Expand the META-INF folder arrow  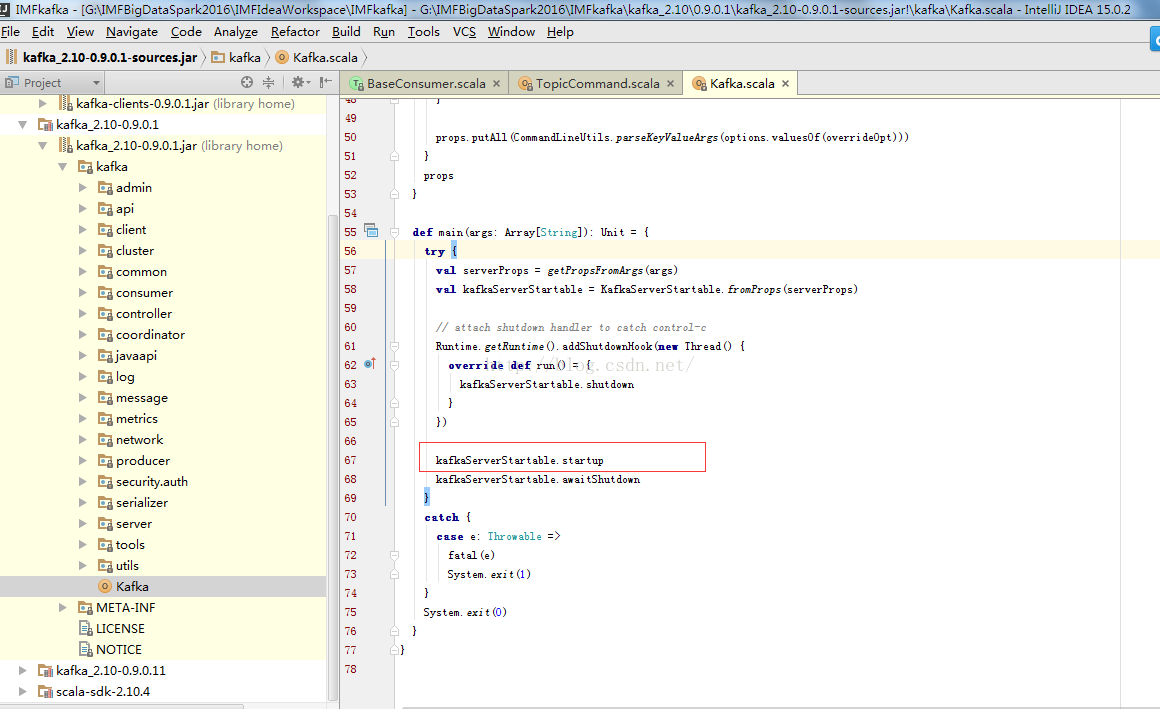coord(63,608)
